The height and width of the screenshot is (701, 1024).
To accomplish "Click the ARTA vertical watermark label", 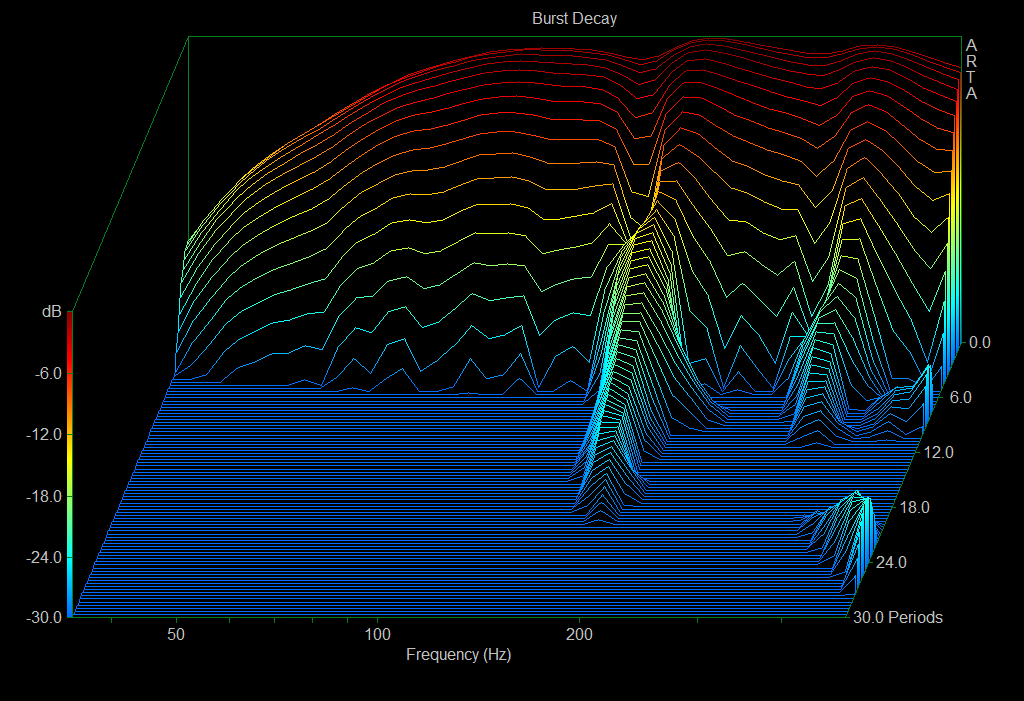I will point(971,69).
